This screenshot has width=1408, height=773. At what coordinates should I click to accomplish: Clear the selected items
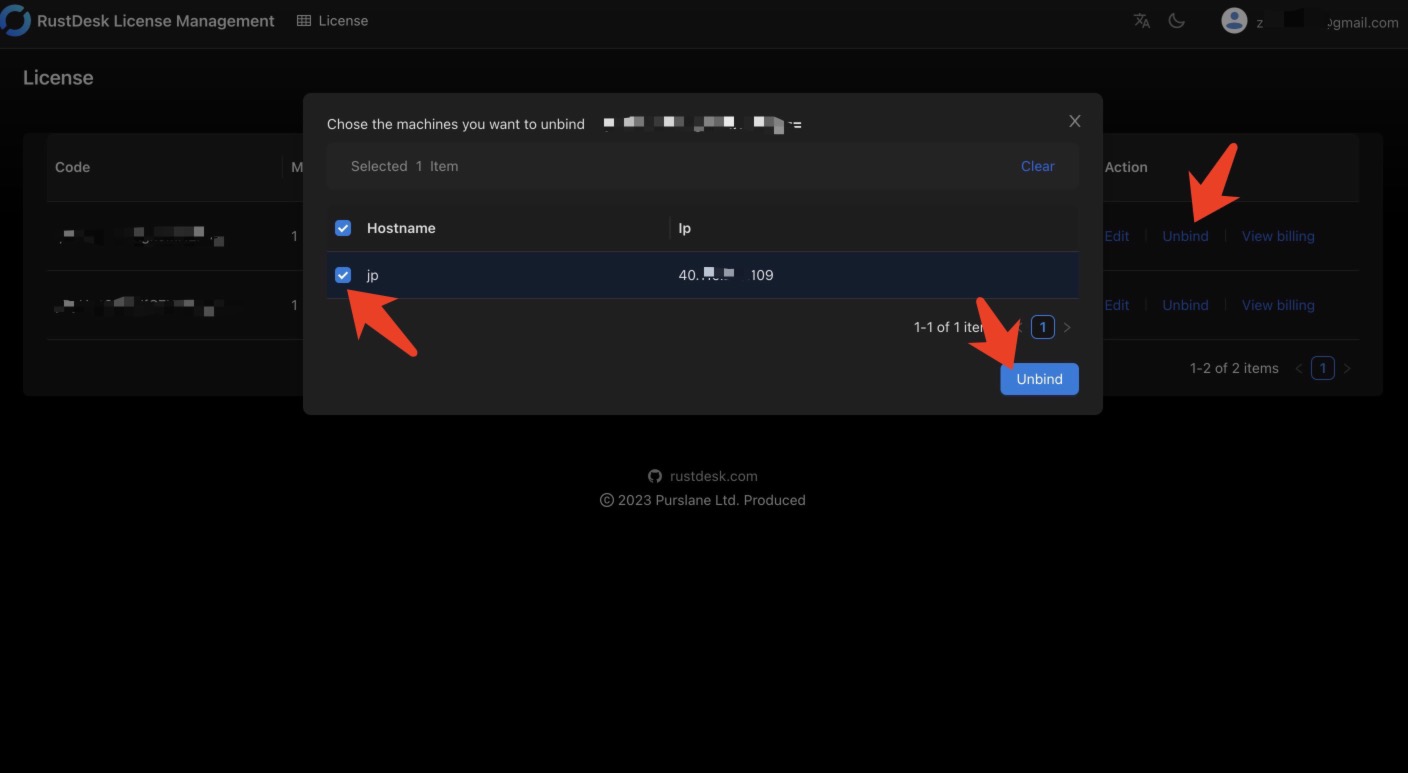coord(1037,166)
